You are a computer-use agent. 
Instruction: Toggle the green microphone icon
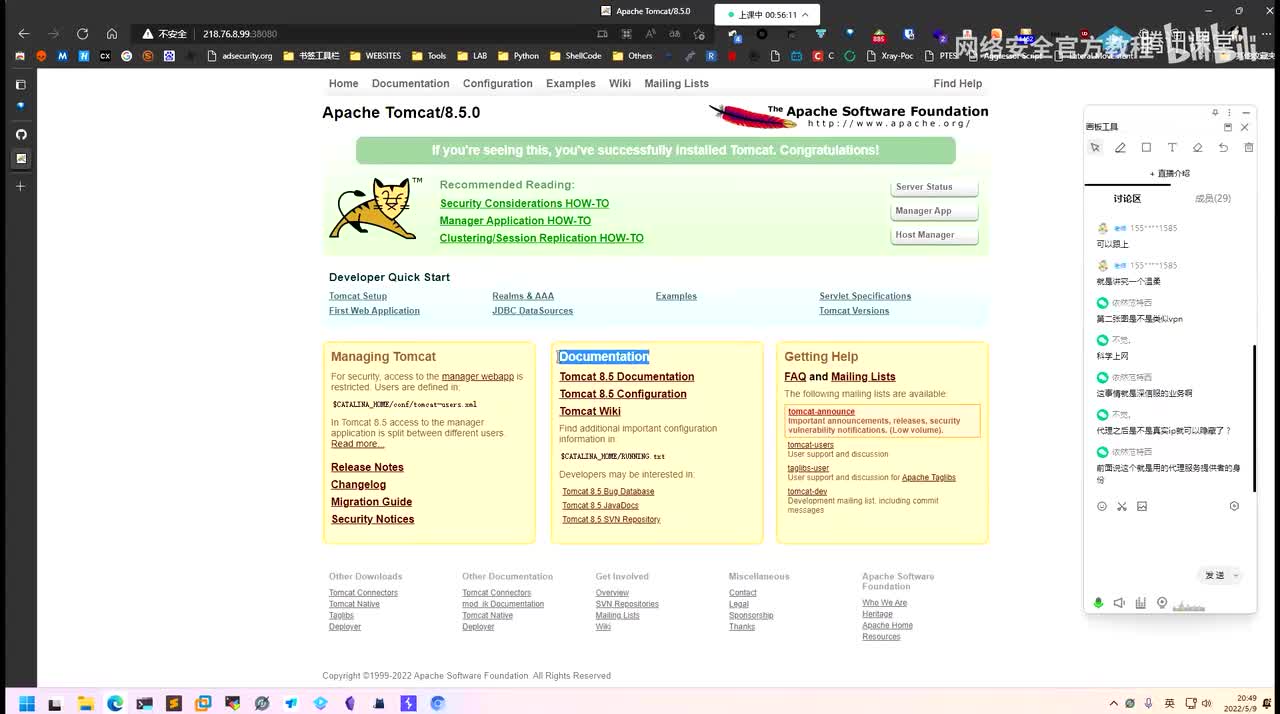1098,603
